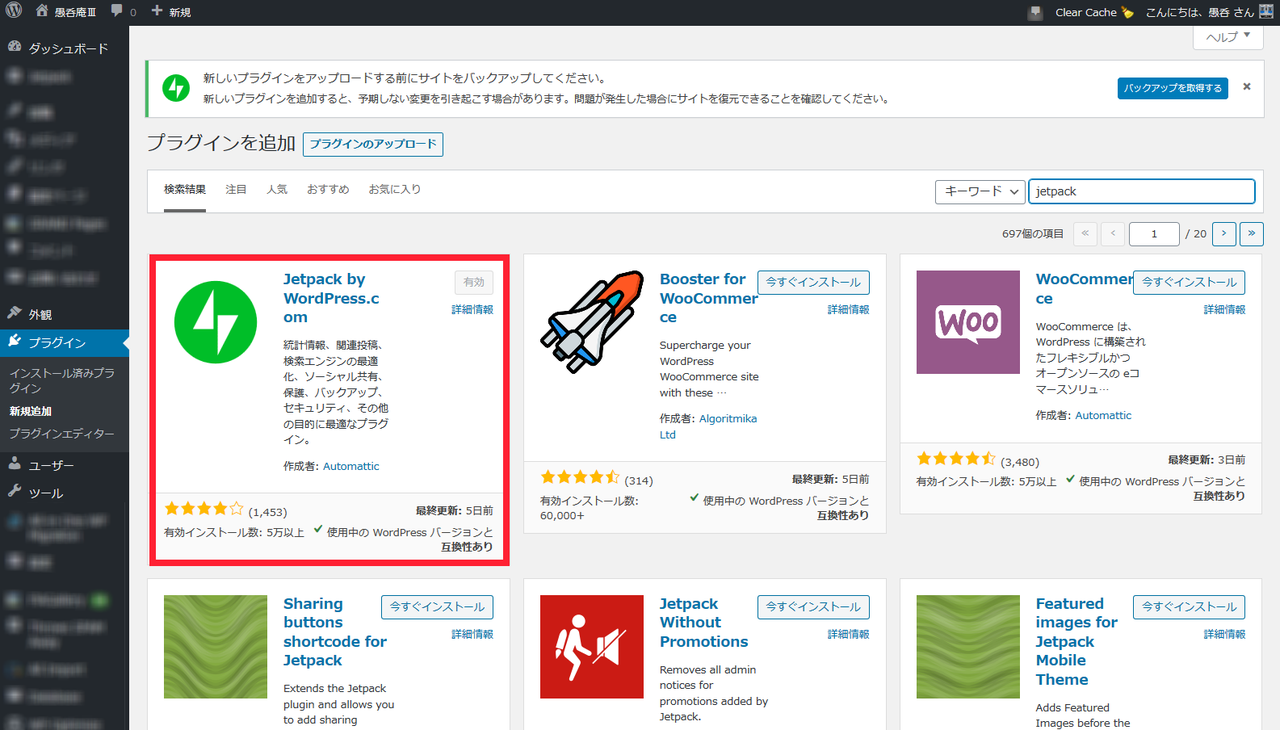This screenshot has height=730, width=1280.
Task: Go to the next page of results
Action: [x=1224, y=234]
